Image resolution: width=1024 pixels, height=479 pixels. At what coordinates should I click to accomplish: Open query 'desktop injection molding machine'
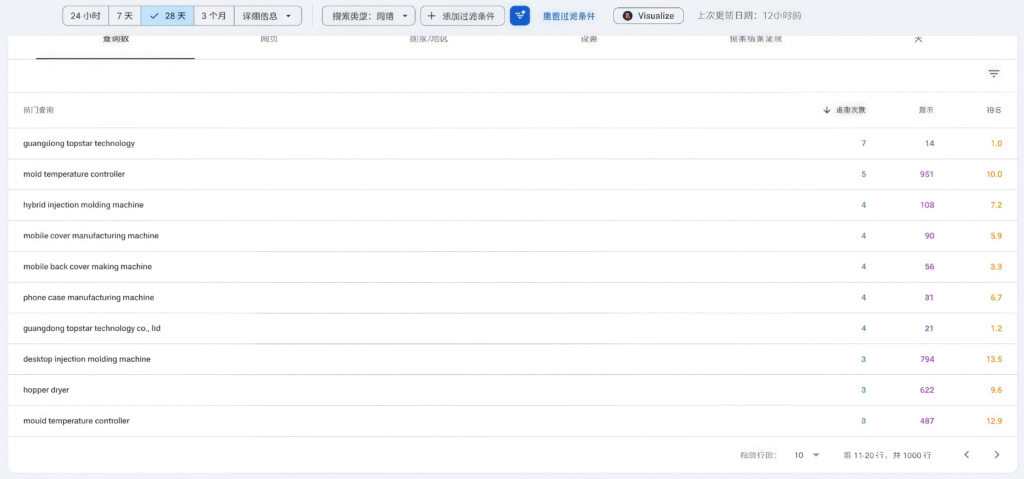tap(87, 359)
